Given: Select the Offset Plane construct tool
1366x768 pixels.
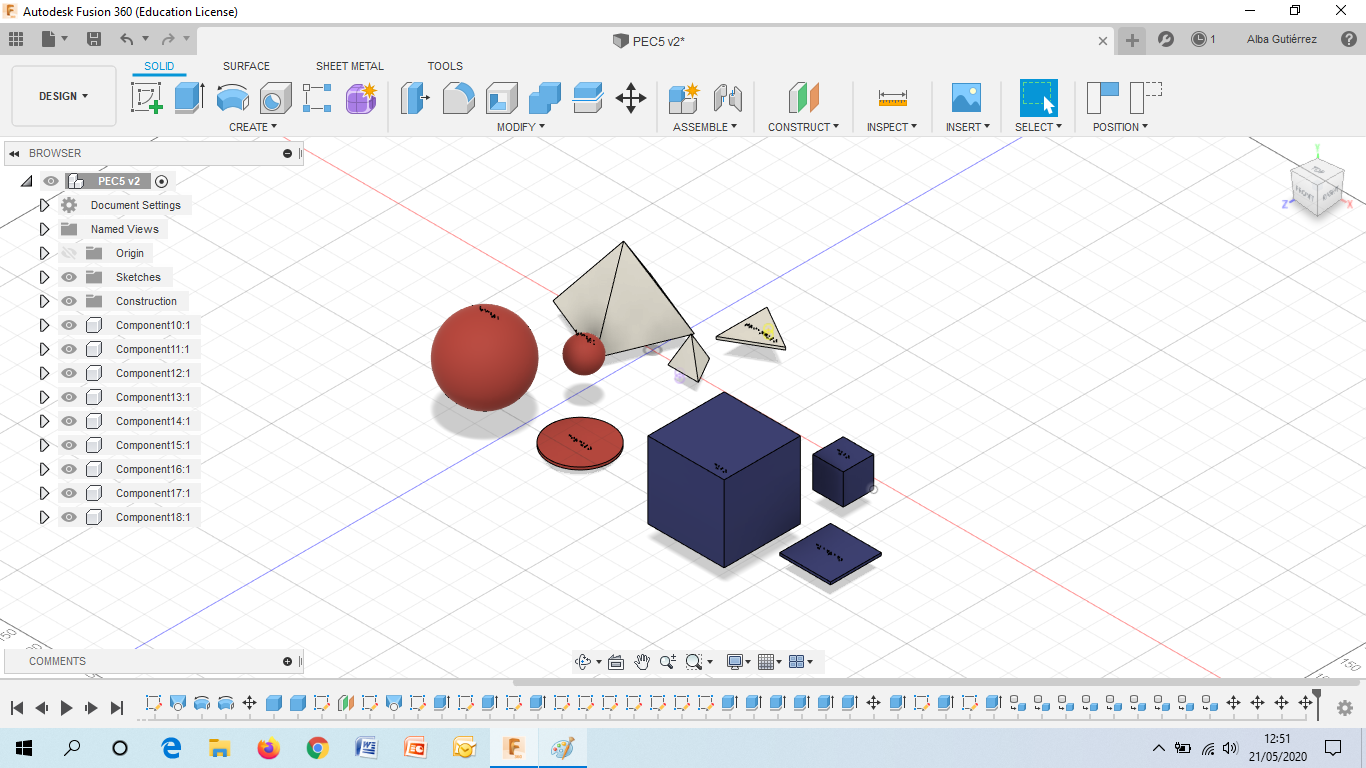Looking at the screenshot, I should (x=803, y=98).
